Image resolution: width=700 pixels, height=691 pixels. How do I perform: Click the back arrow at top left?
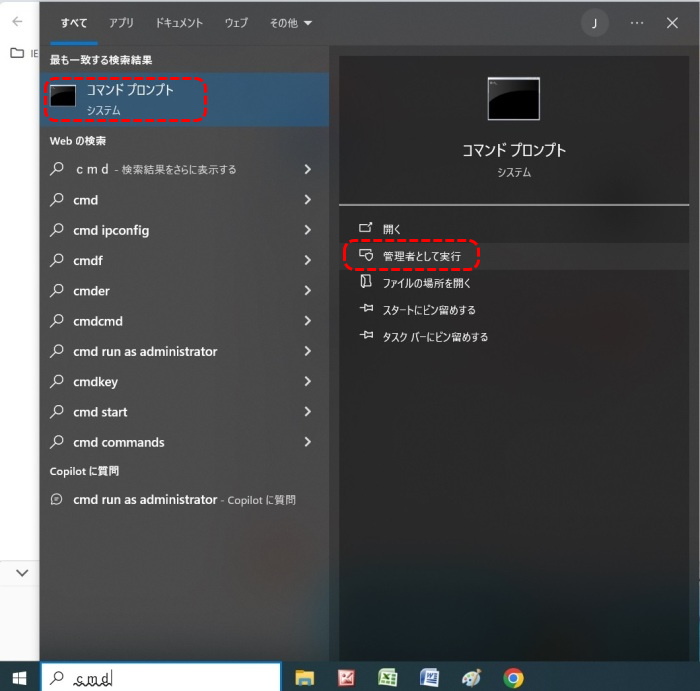17,21
